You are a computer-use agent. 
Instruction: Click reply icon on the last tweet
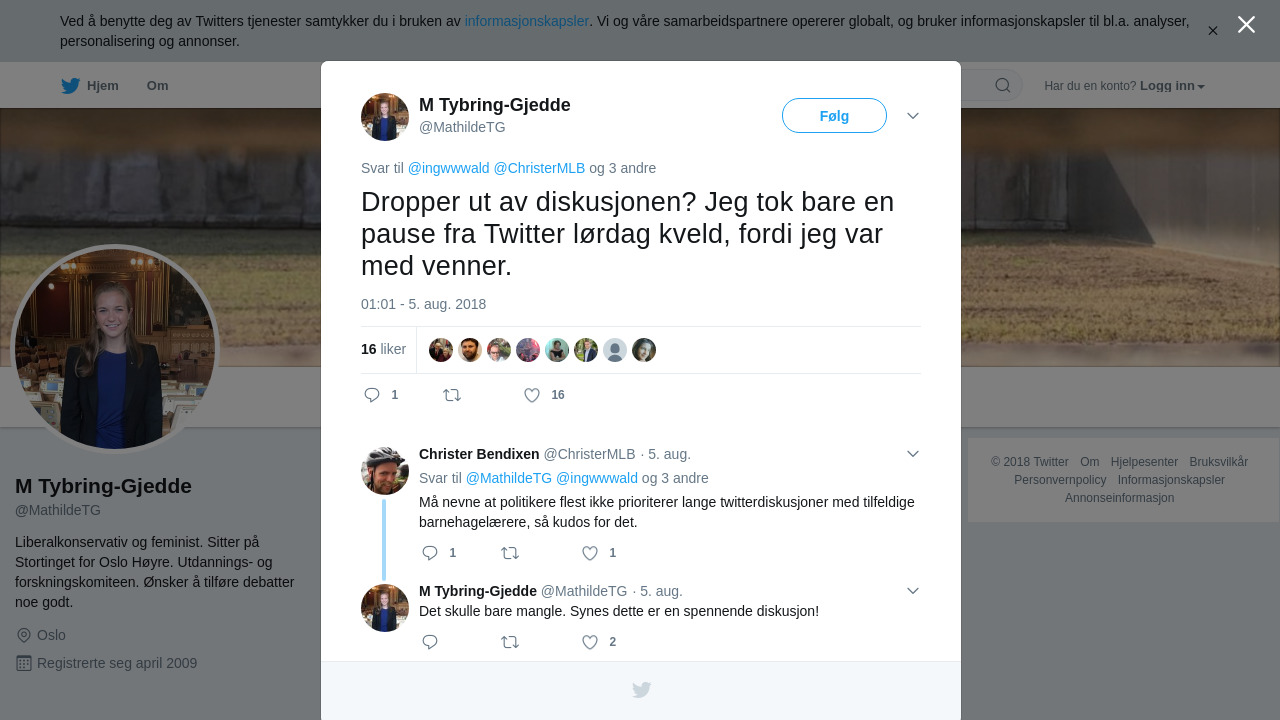[430, 642]
